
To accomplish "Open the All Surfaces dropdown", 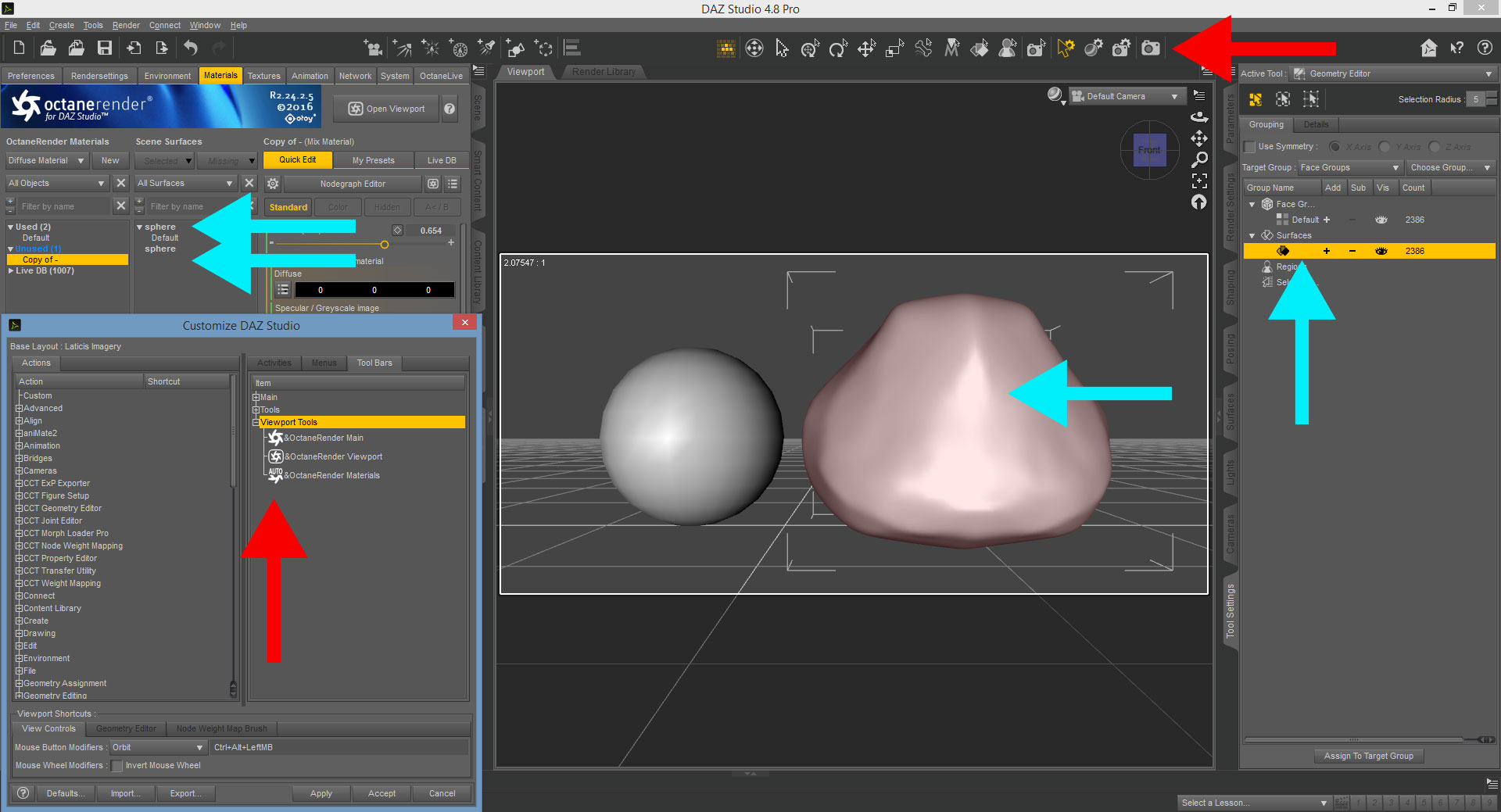I will click(185, 184).
